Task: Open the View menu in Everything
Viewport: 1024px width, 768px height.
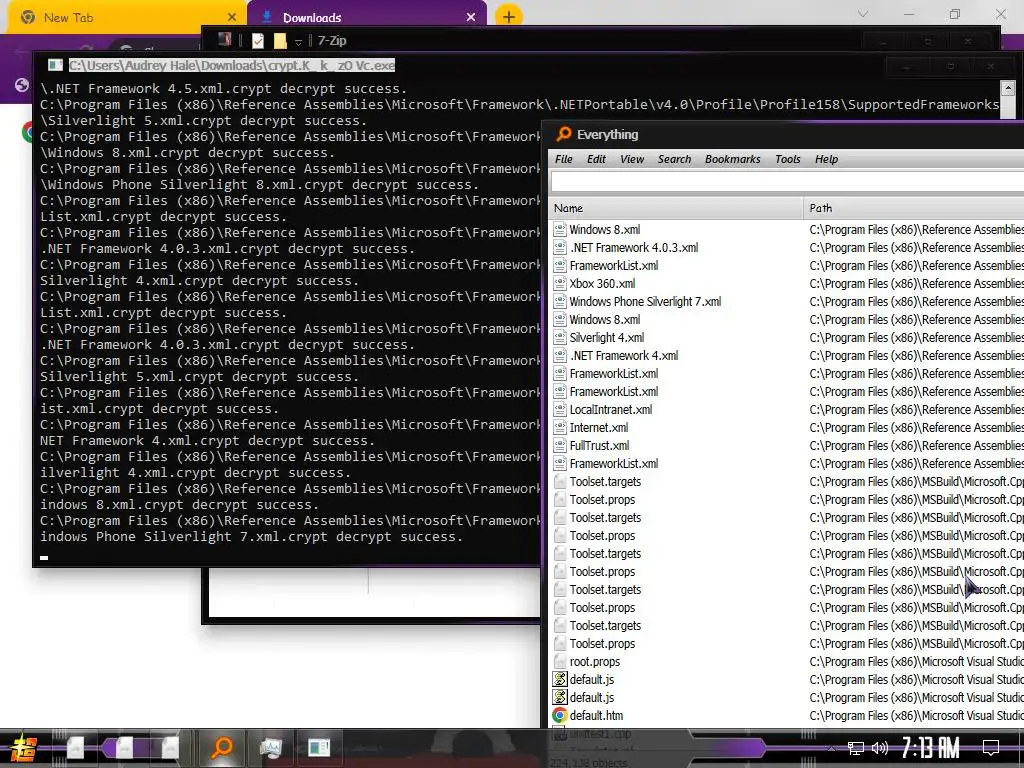Action: click(x=632, y=159)
